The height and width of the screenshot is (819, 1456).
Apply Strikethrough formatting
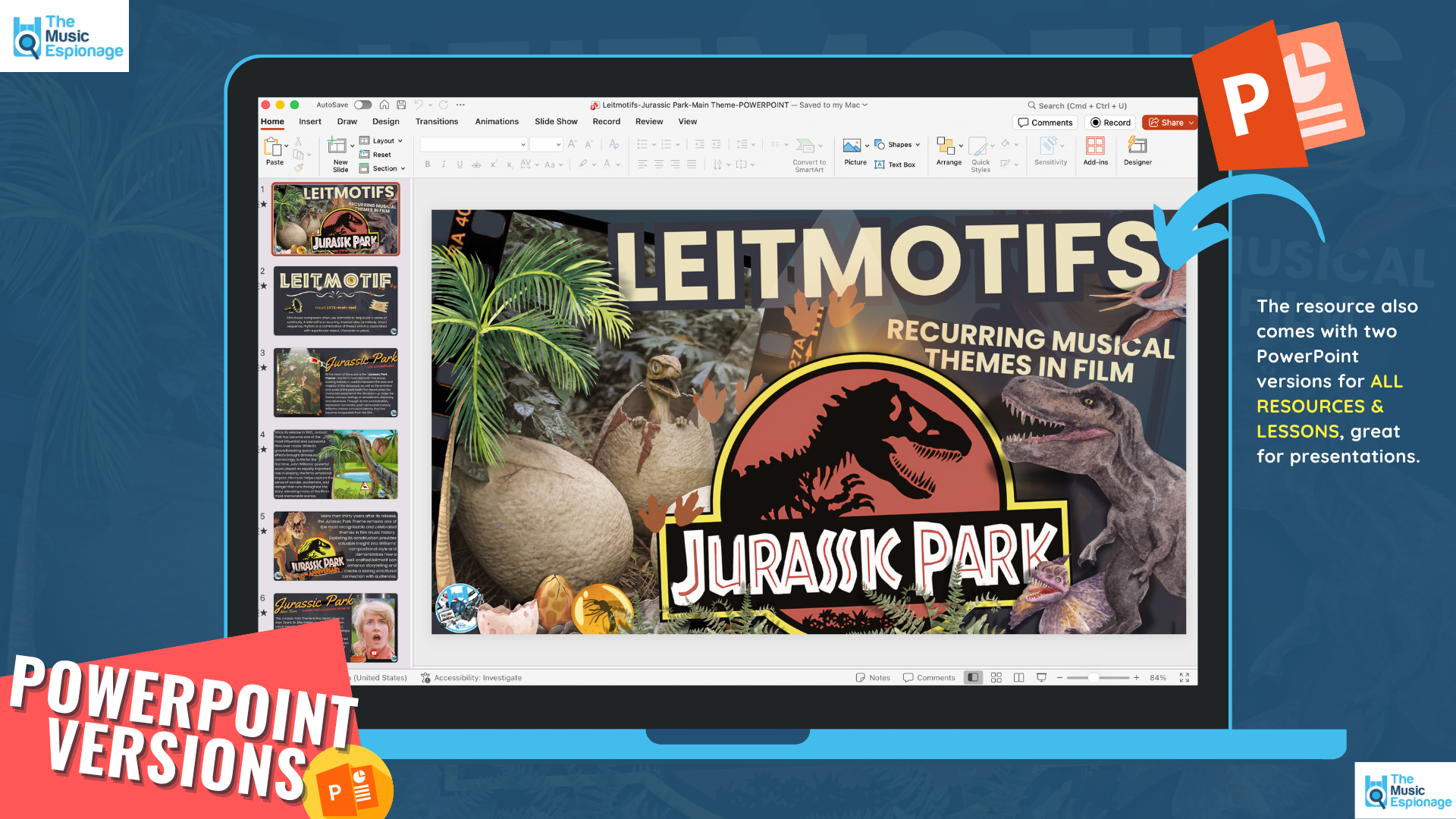[x=476, y=165]
